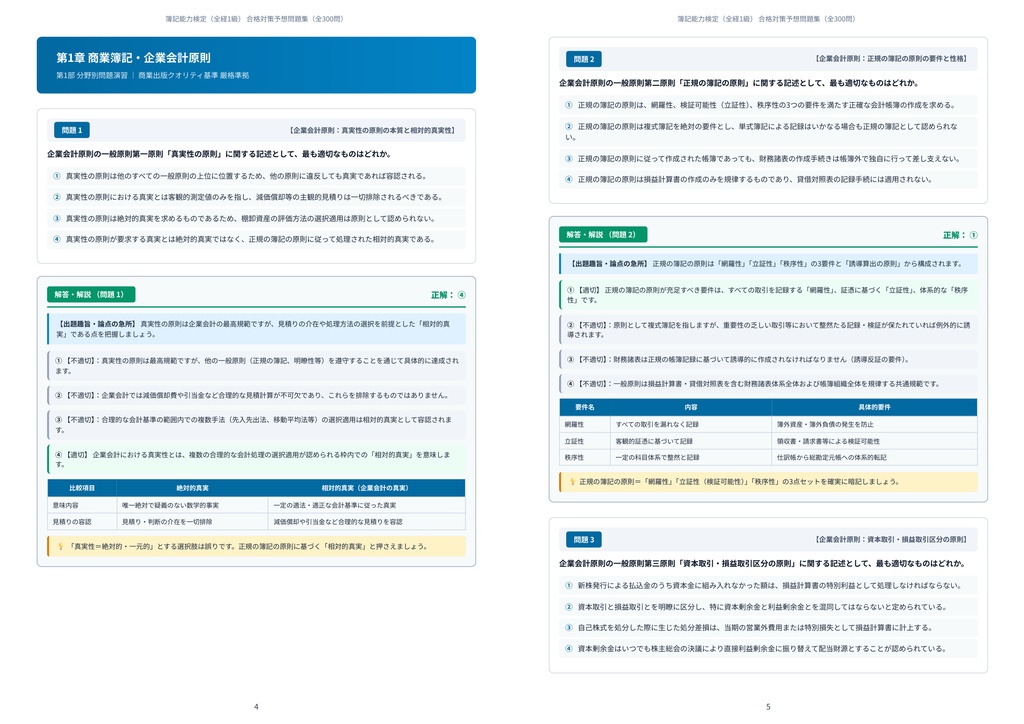Click explanation ①【不適切】for 問題 1
The width and height of the screenshot is (1024, 724).
[x=256, y=366]
